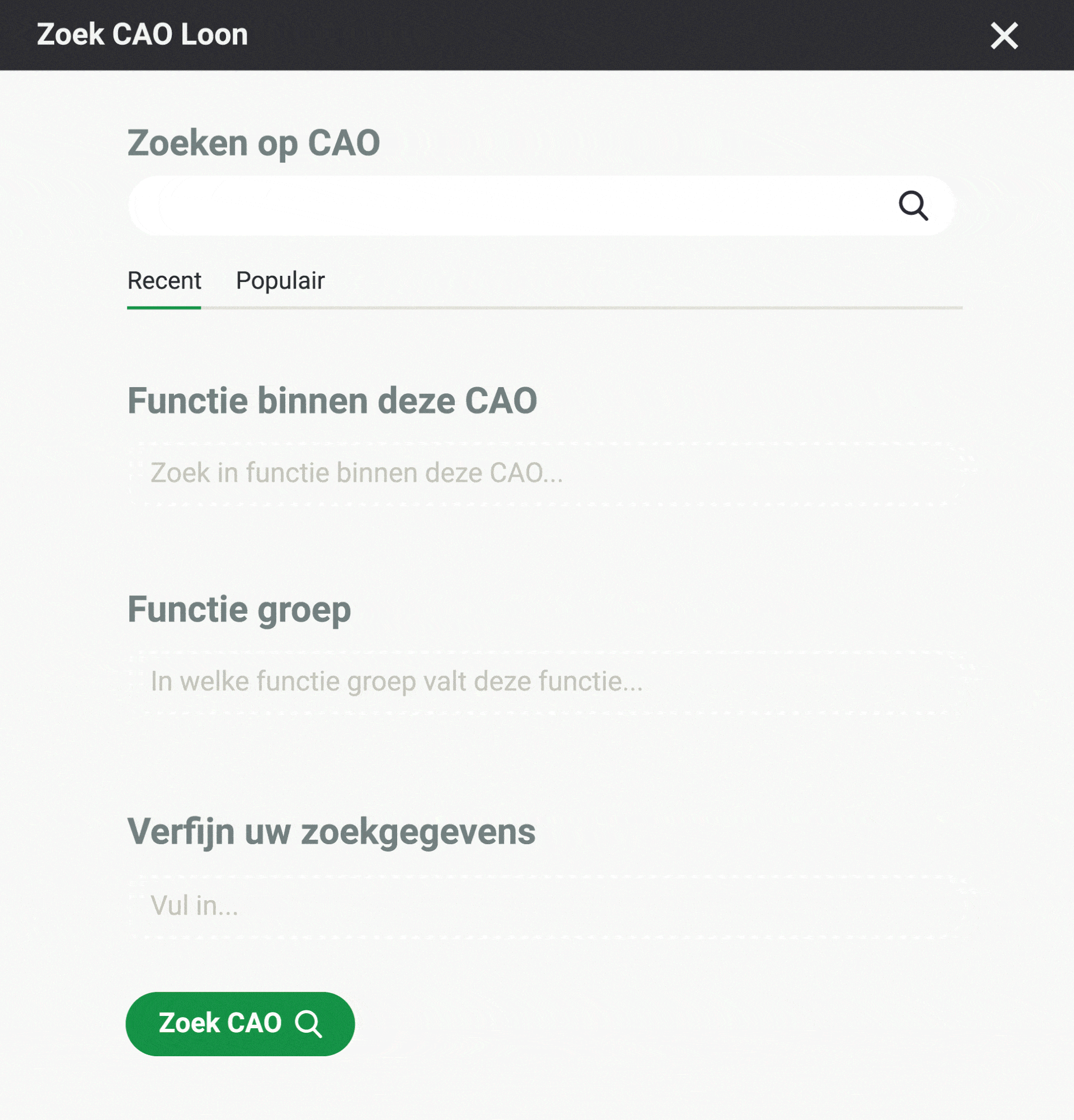The height and width of the screenshot is (1120, 1074).
Task: Click the magnifier icon in CAO search bar
Action: [x=913, y=206]
